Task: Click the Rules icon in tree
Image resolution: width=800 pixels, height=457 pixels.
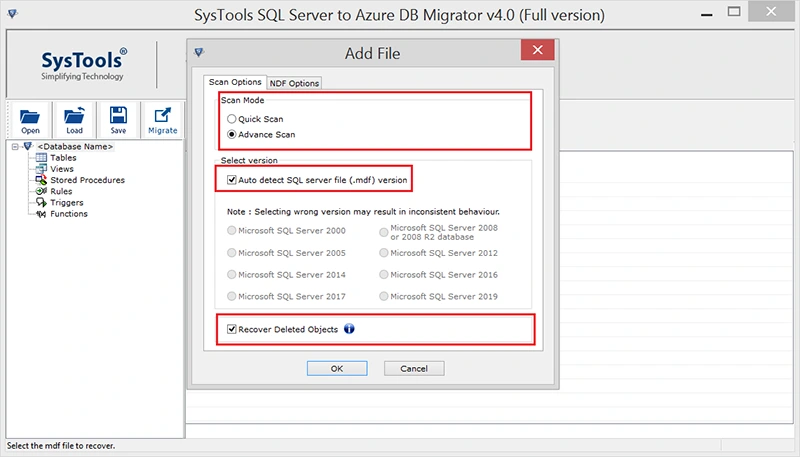Action: [x=41, y=191]
